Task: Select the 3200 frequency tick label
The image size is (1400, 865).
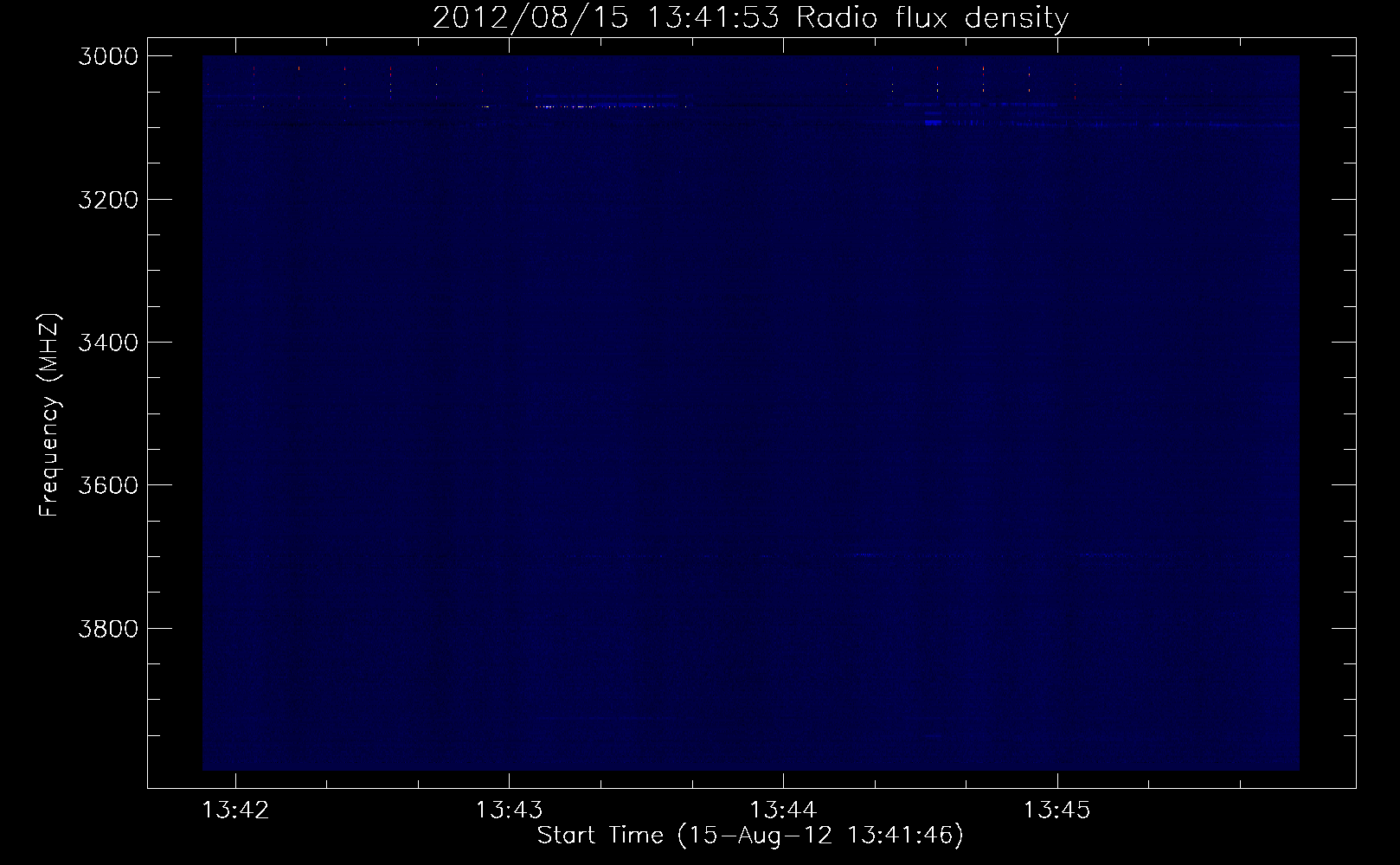Action: [108, 199]
